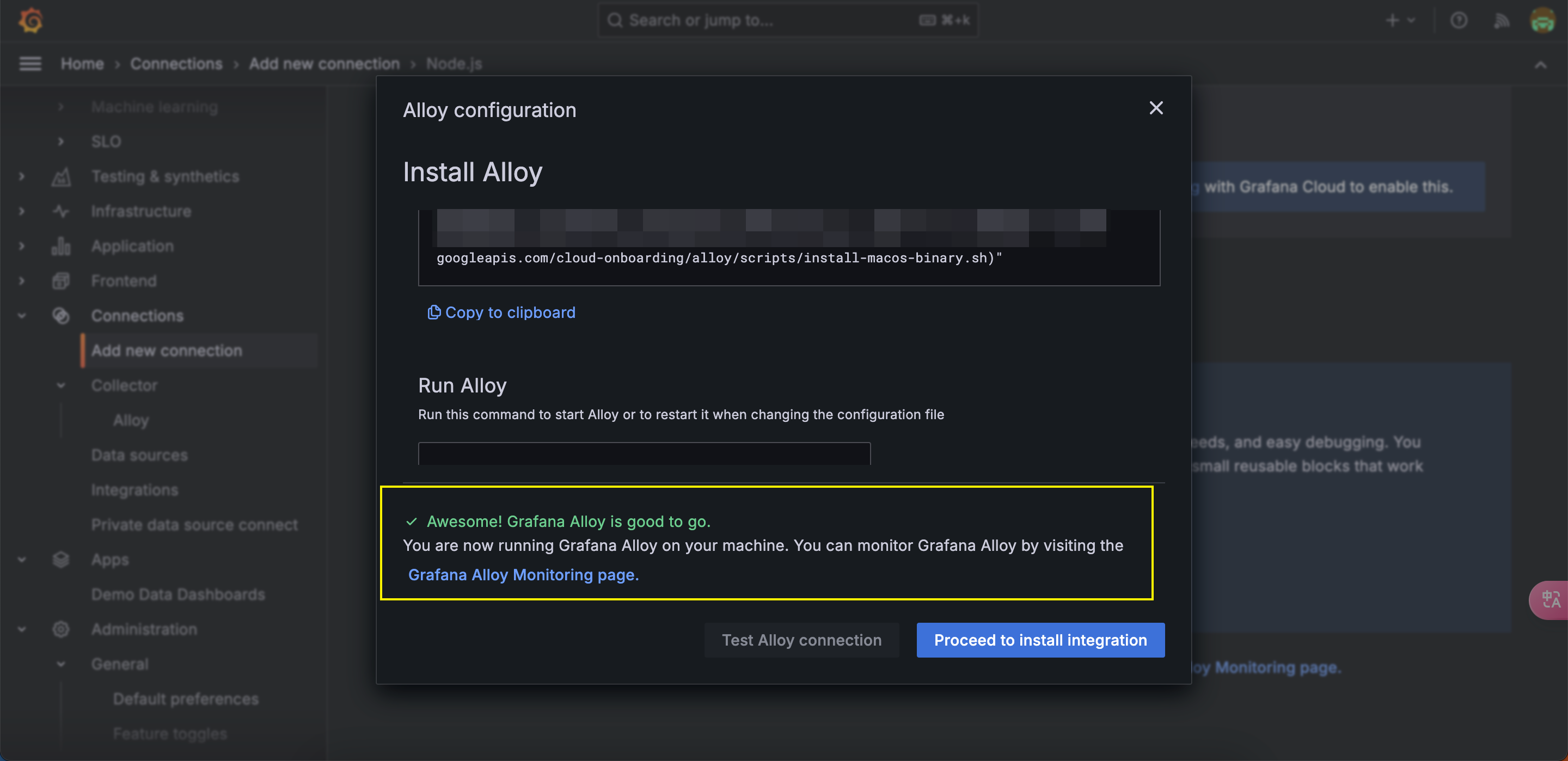Collapse the Collector subsection
This screenshot has width=1568, height=761.
[60, 385]
